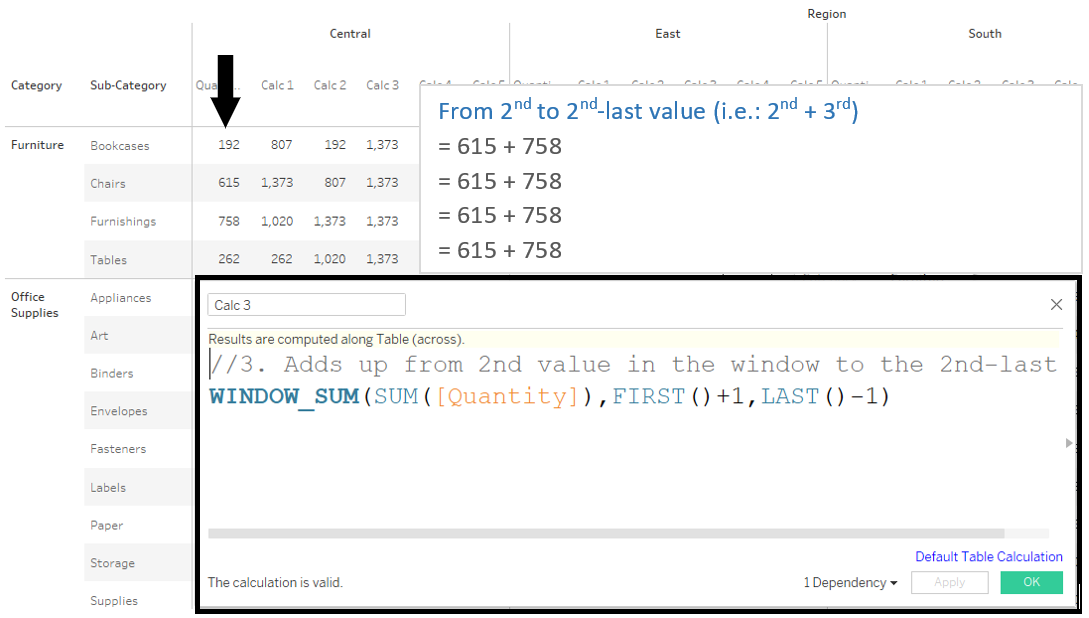
Task: Click the Office Supplies category label
Action: pyautogui.click(x=35, y=305)
